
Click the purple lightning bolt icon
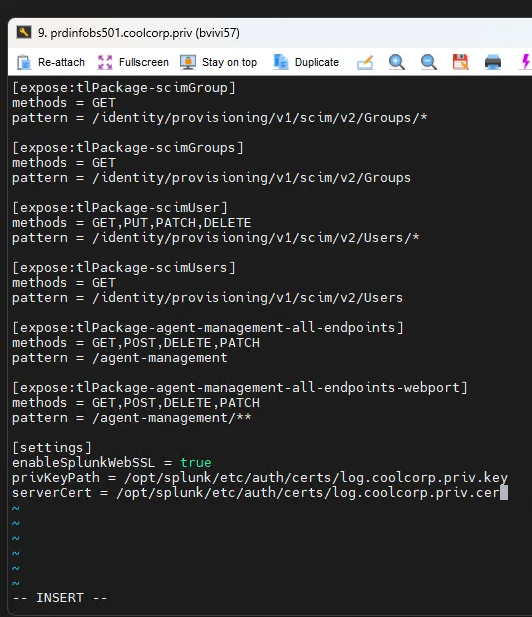point(525,62)
